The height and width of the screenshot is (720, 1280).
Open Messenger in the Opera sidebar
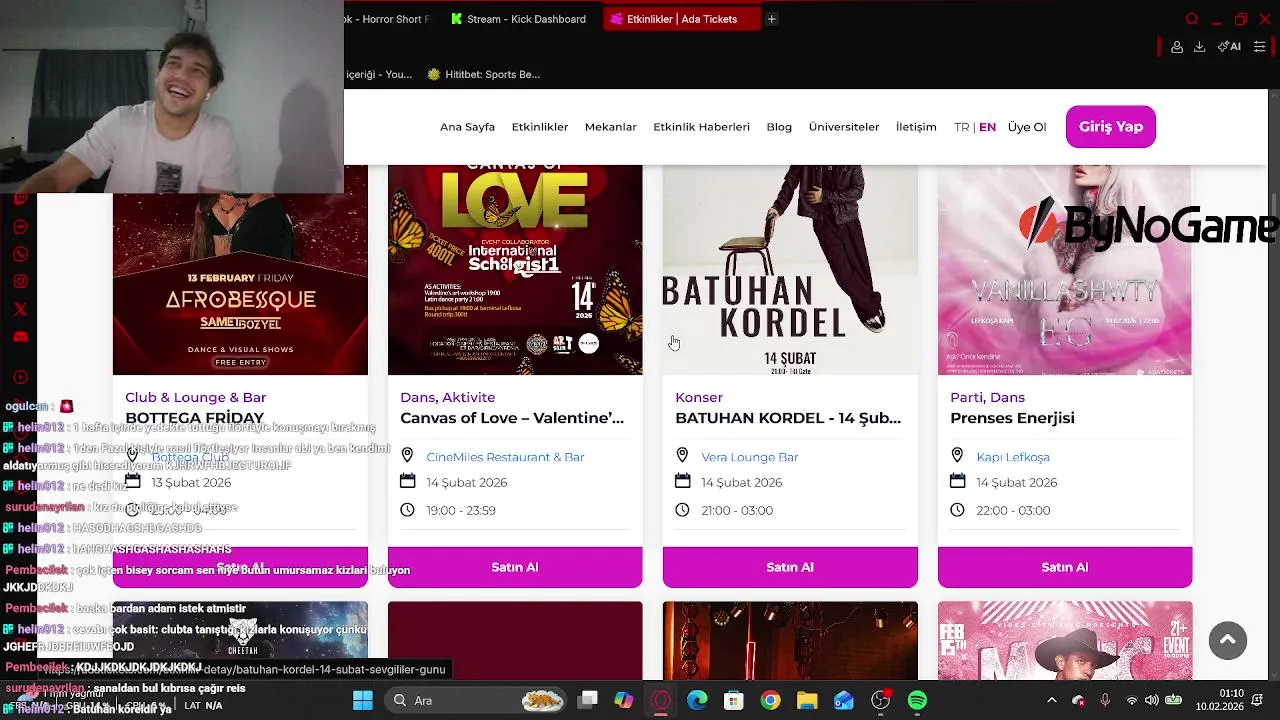coord(20,227)
